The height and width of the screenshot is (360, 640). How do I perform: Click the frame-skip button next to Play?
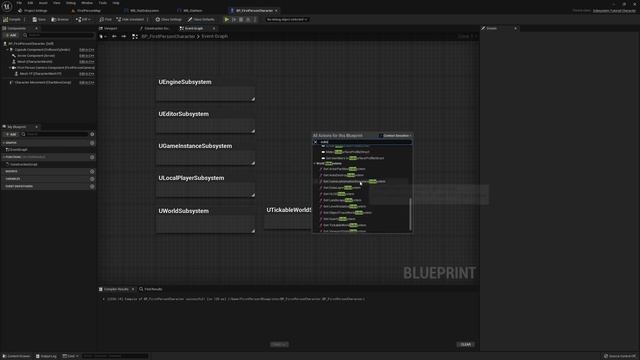(234, 19)
